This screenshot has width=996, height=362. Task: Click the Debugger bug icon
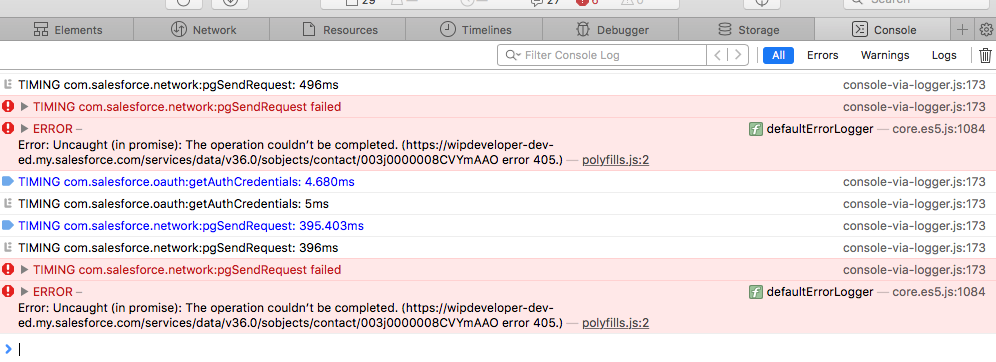click(582, 29)
